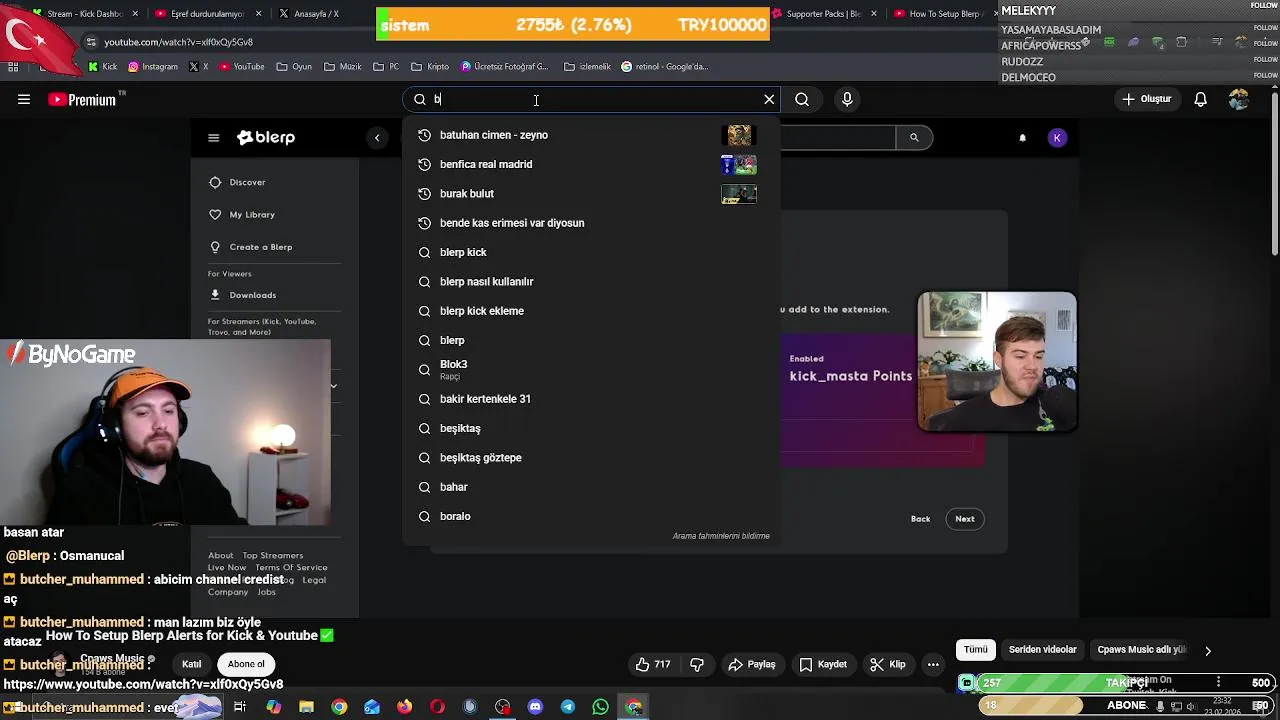Click Blerp notification bell icon
Image resolution: width=1280 pixels, height=720 pixels.
coord(1022,138)
